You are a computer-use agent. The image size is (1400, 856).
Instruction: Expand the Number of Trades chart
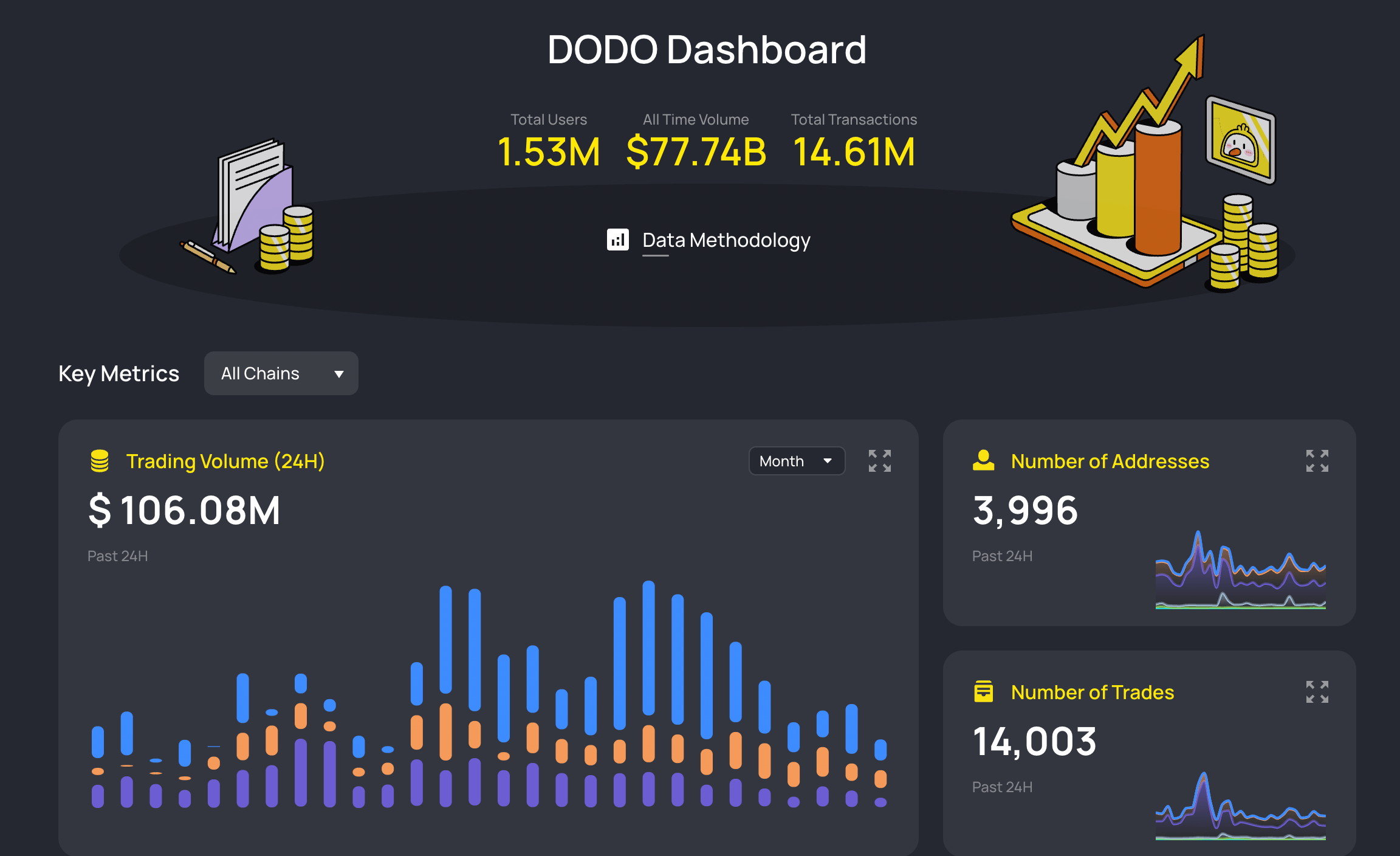tap(1317, 692)
